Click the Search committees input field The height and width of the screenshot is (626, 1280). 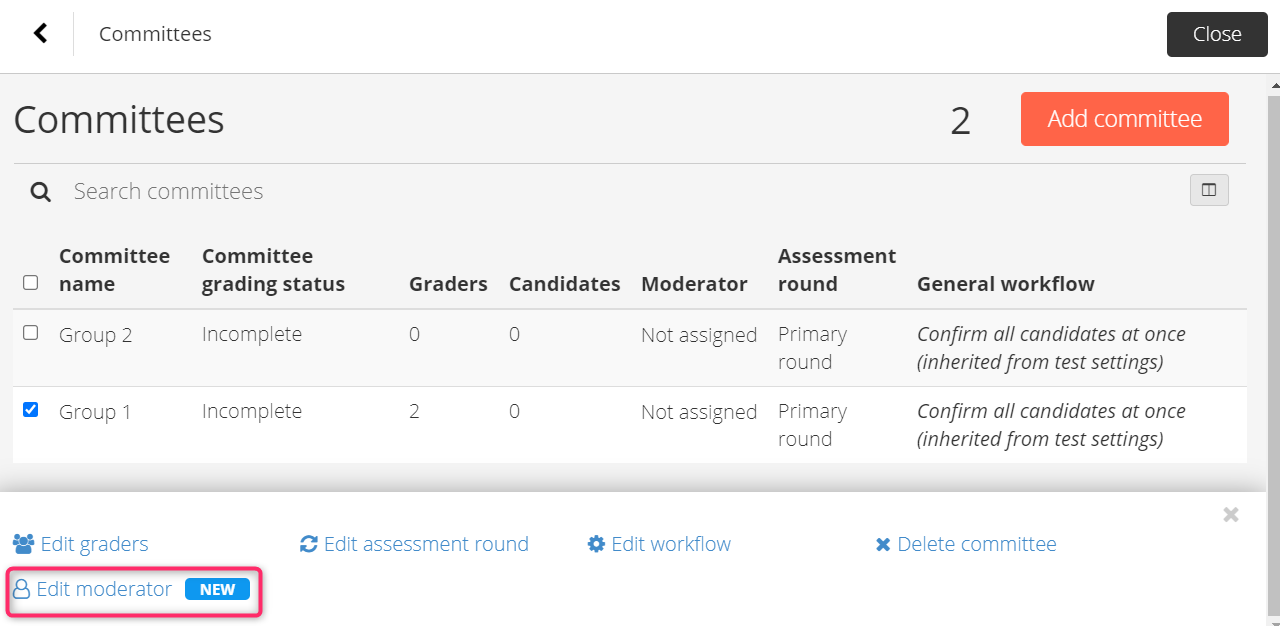(x=620, y=192)
